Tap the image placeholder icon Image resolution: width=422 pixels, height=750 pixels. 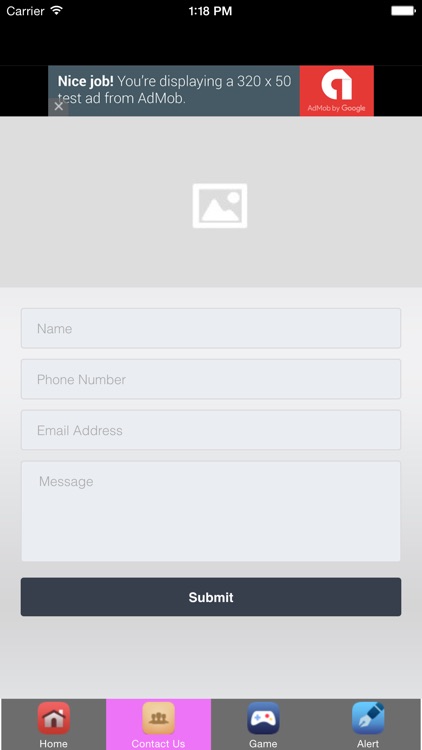220,206
